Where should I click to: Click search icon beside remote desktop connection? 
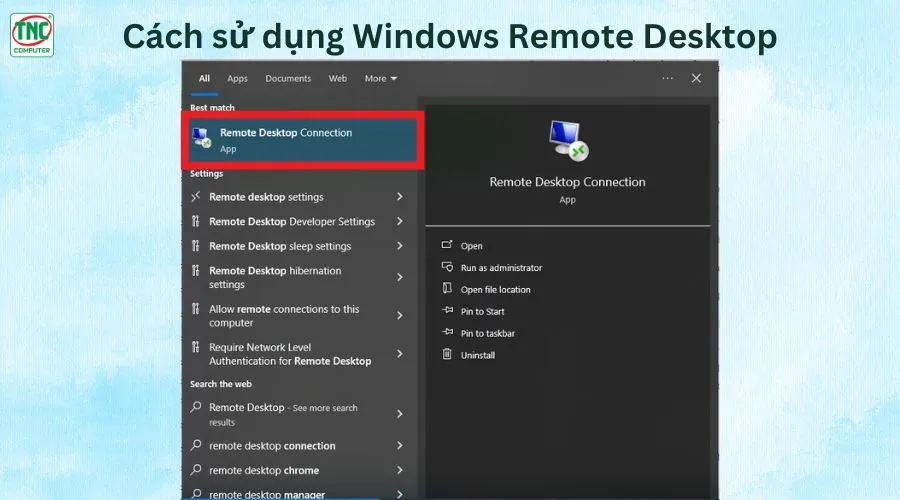click(196, 445)
